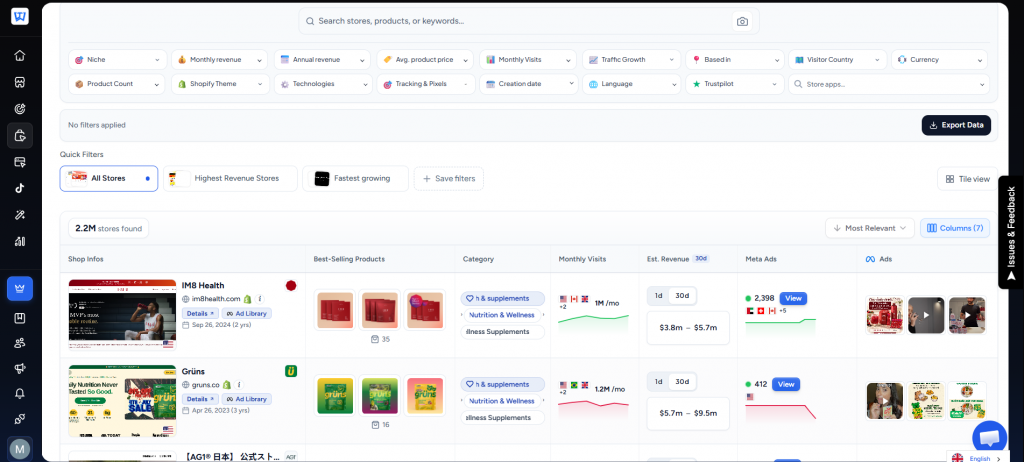The image size is (1024, 462).
Task: Expand the Visitor Country filter
Action: click(838, 59)
